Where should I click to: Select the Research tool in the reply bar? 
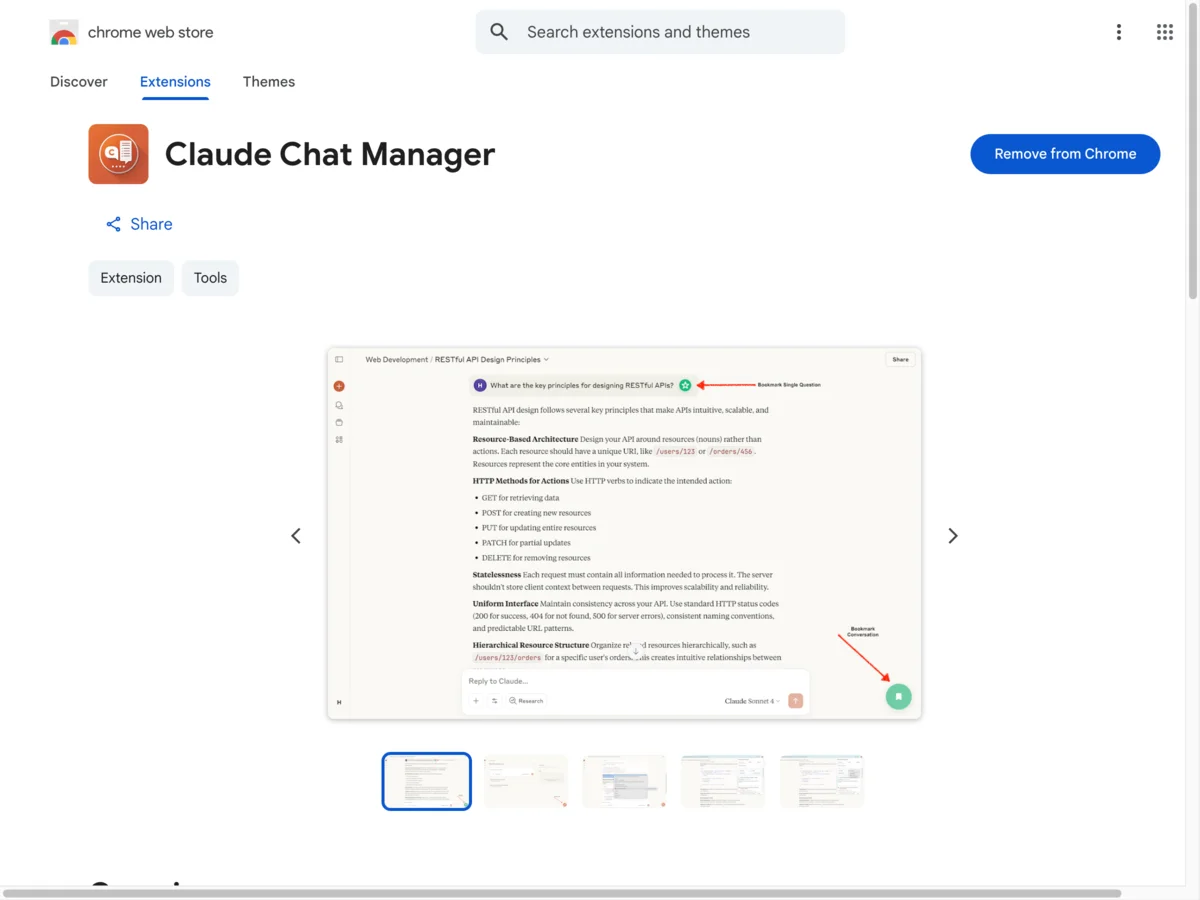(527, 700)
